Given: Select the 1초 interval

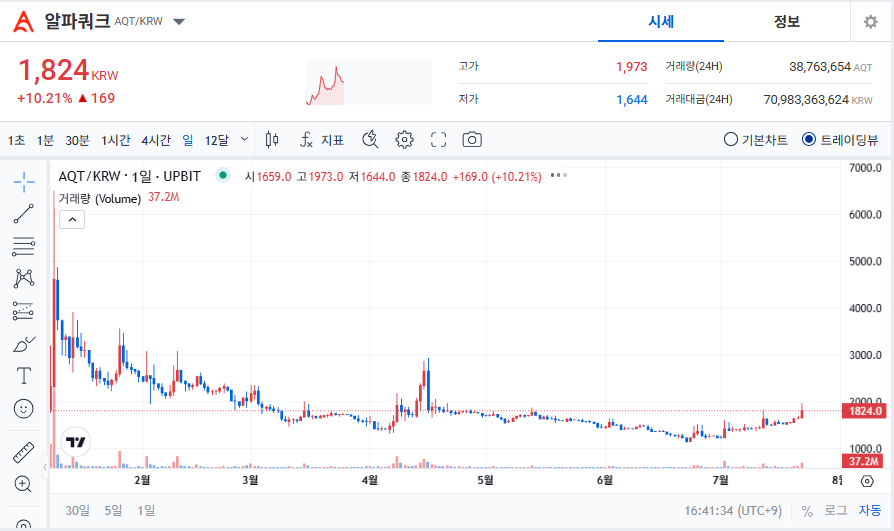Looking at the screenshot, I should click(17, 140).
